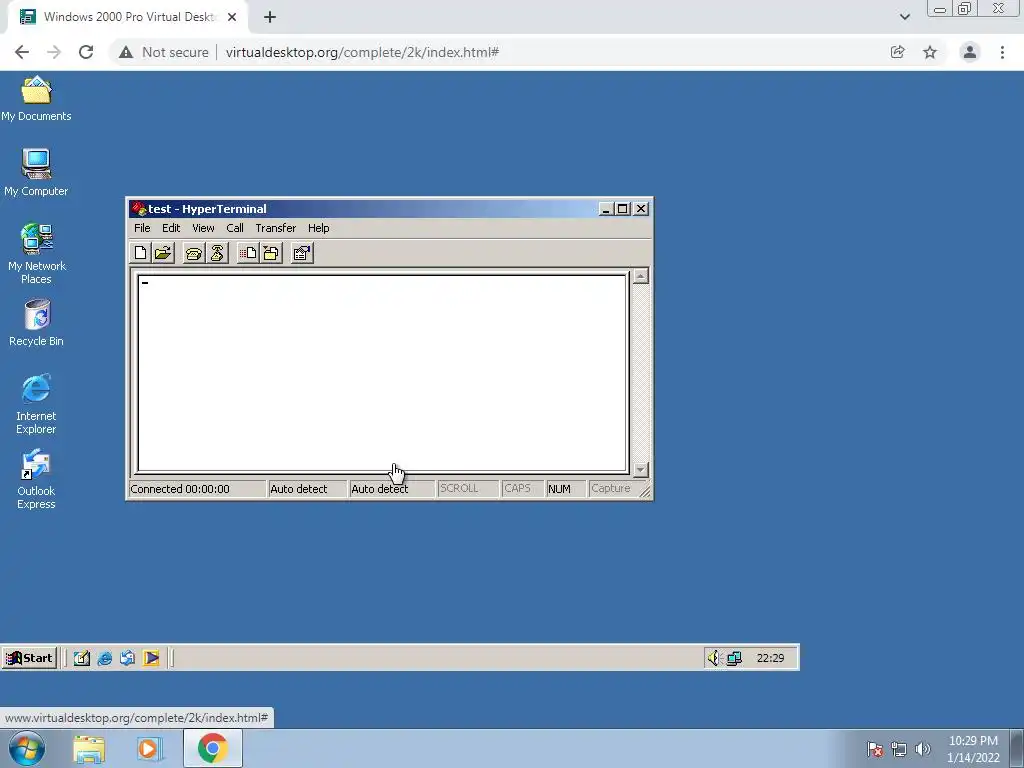Select the My Network Places icon

click(x=37, y=253)
